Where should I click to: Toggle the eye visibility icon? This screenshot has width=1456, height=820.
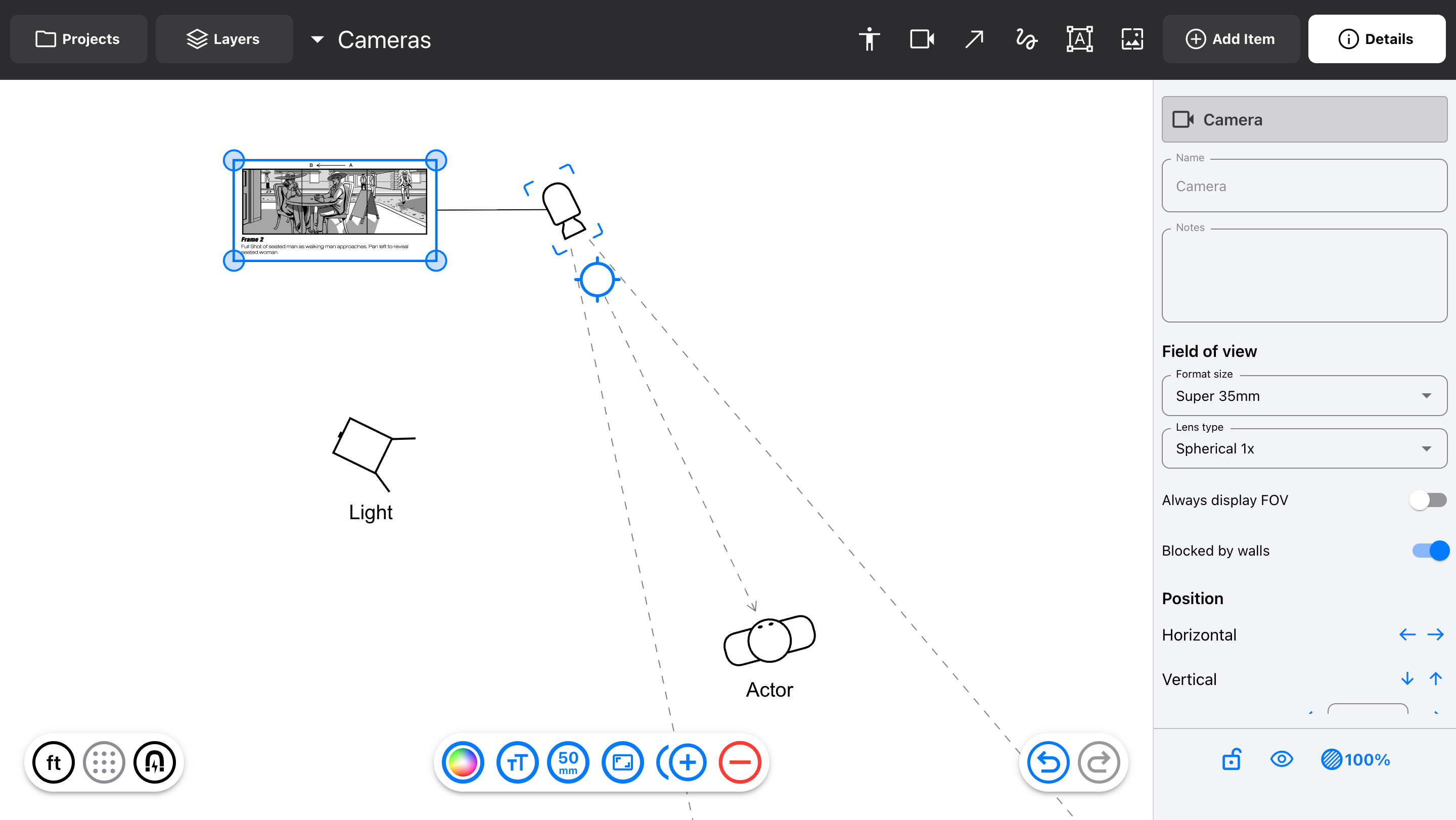pos(1281,759)
